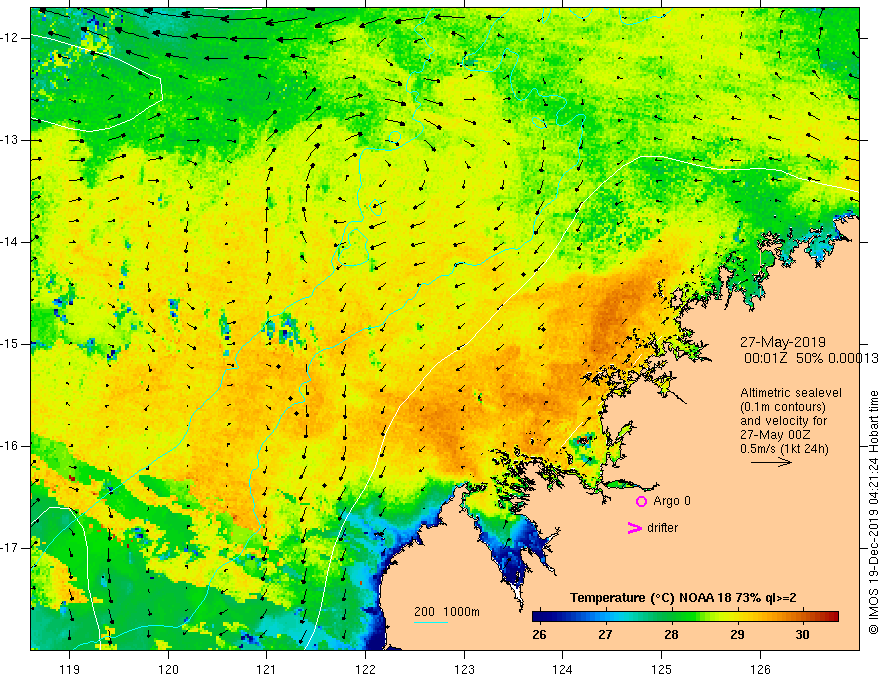Click the longitude label 122
The image size is (880, 680).
(365, 669)
